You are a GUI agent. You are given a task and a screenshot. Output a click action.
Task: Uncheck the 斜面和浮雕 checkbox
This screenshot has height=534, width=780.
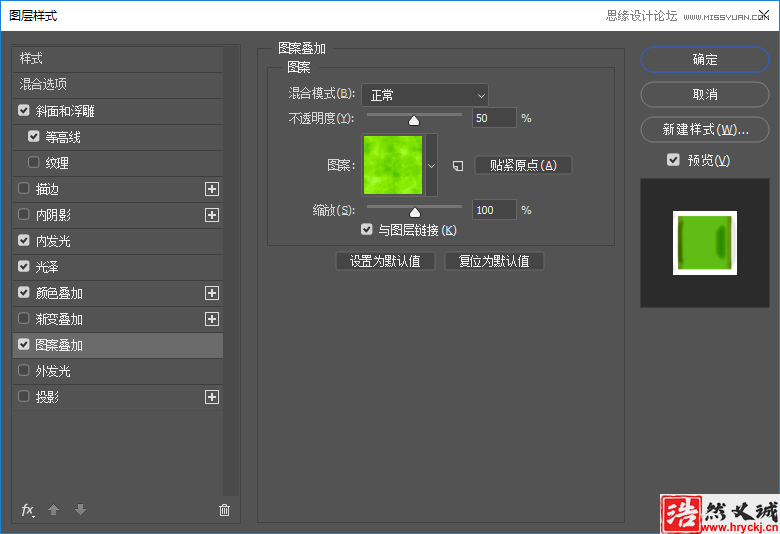coord(24,110)
